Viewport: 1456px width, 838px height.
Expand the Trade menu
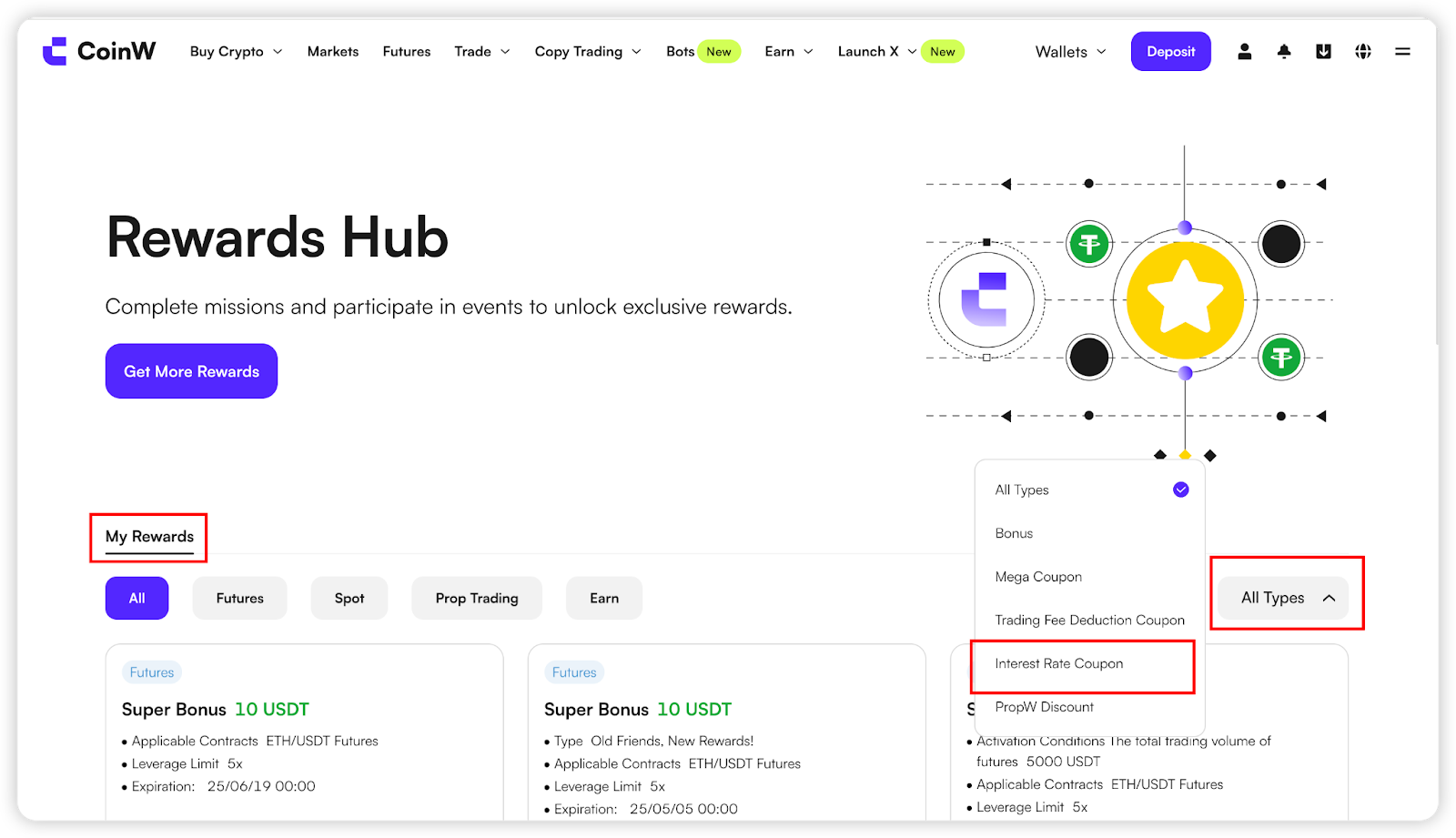(x=481, y=52)
